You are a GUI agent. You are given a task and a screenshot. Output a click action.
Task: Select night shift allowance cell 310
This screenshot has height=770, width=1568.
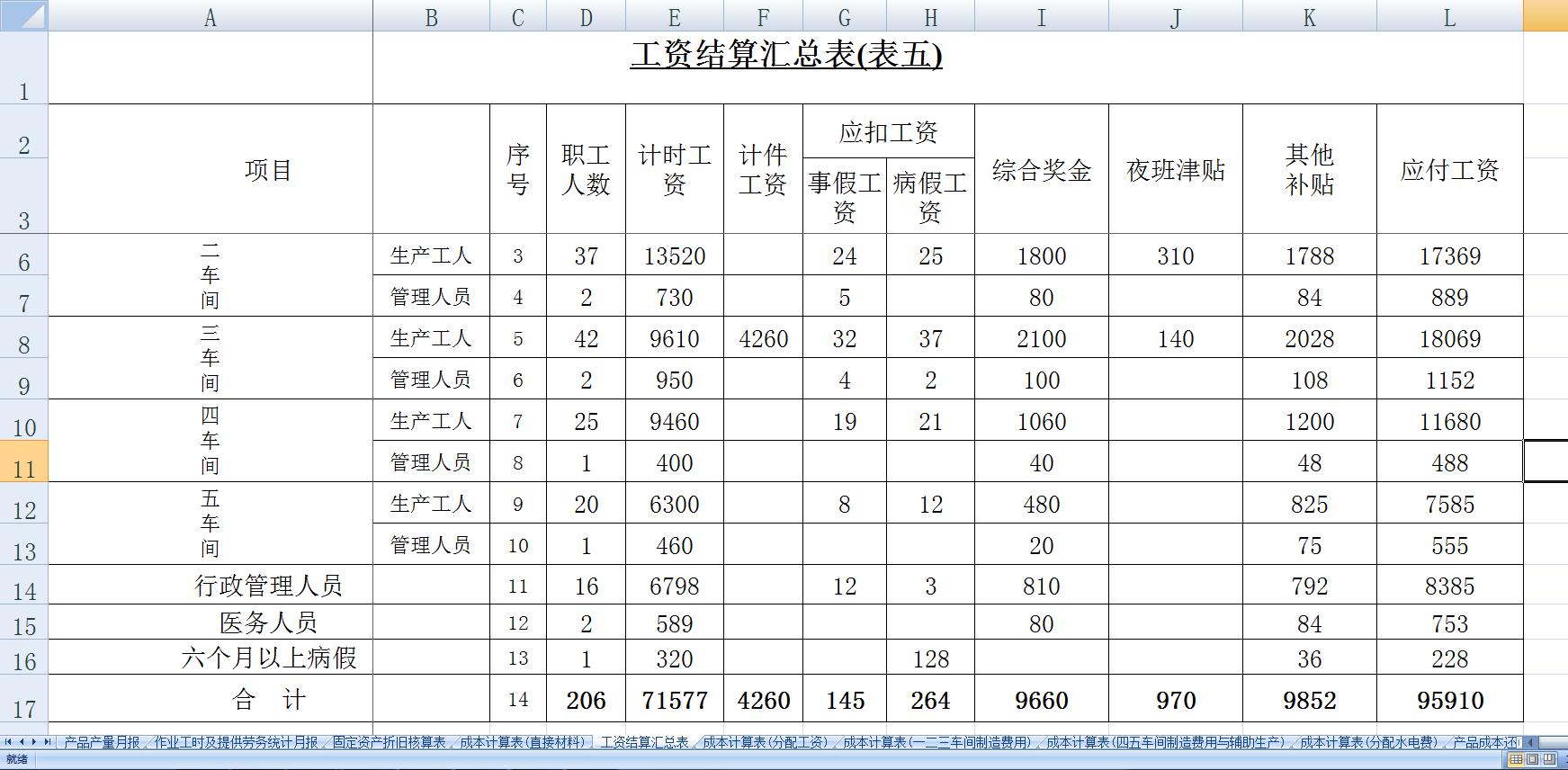[1176, 255]
